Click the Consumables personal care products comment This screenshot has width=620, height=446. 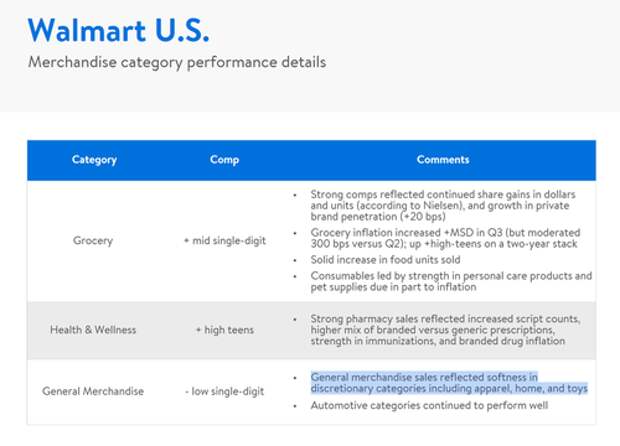[x=451, y=281]
